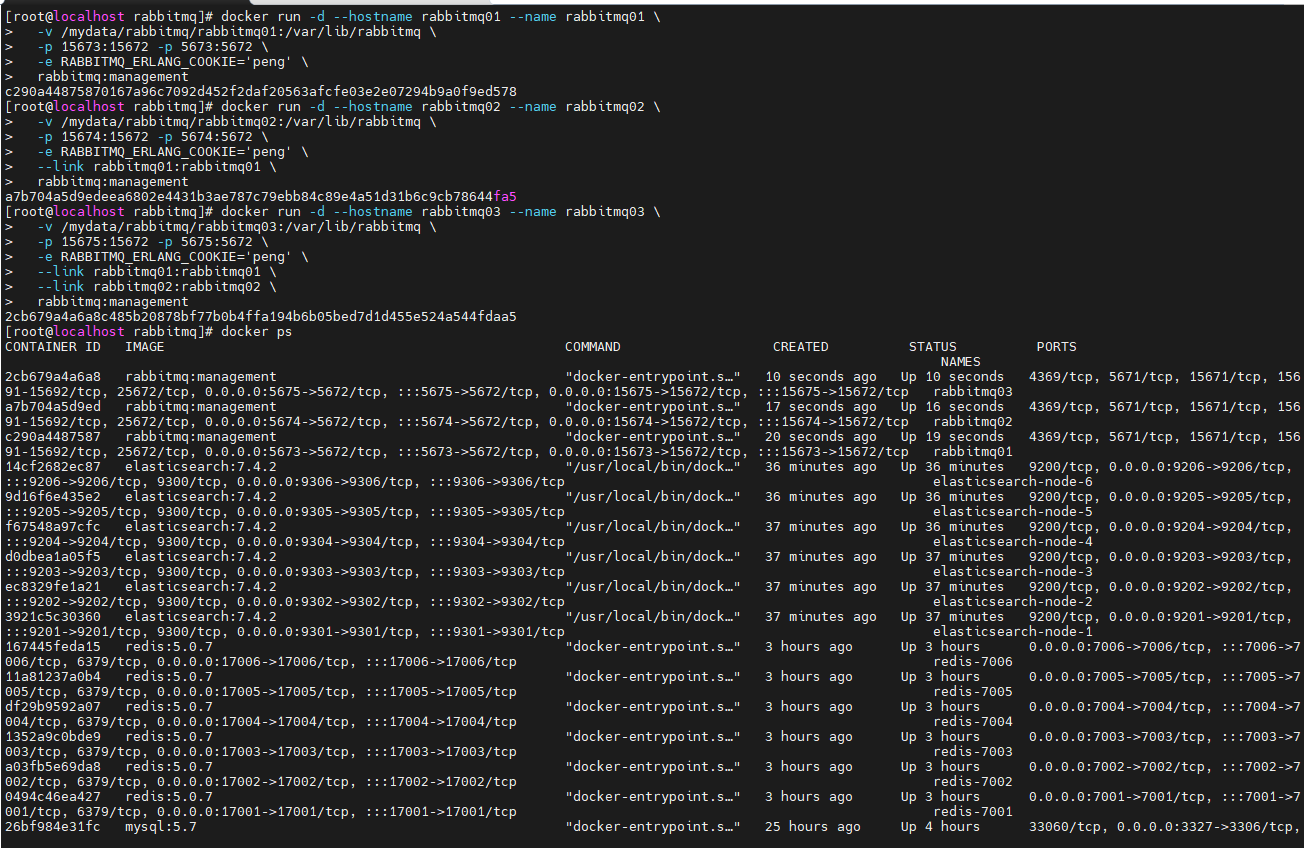This screenshot has width=1304, height=848.
Task: Click the PORTS column header
Action: [1057, 347]
